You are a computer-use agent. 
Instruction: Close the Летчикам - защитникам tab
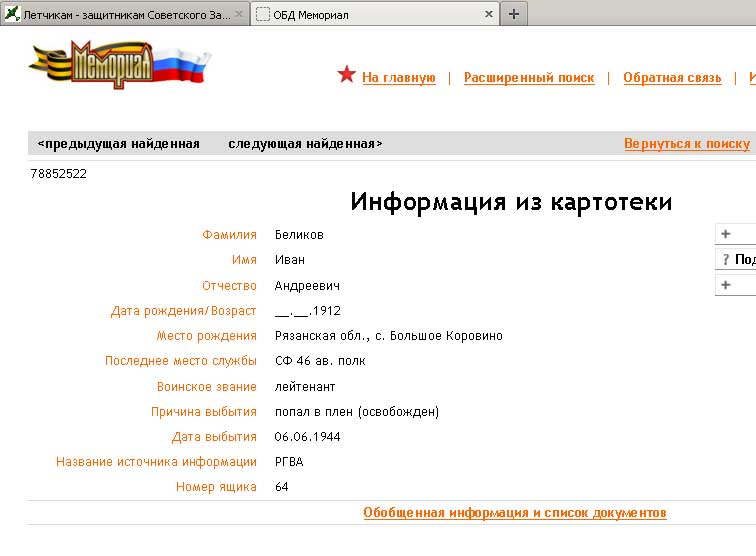(239, 14)
